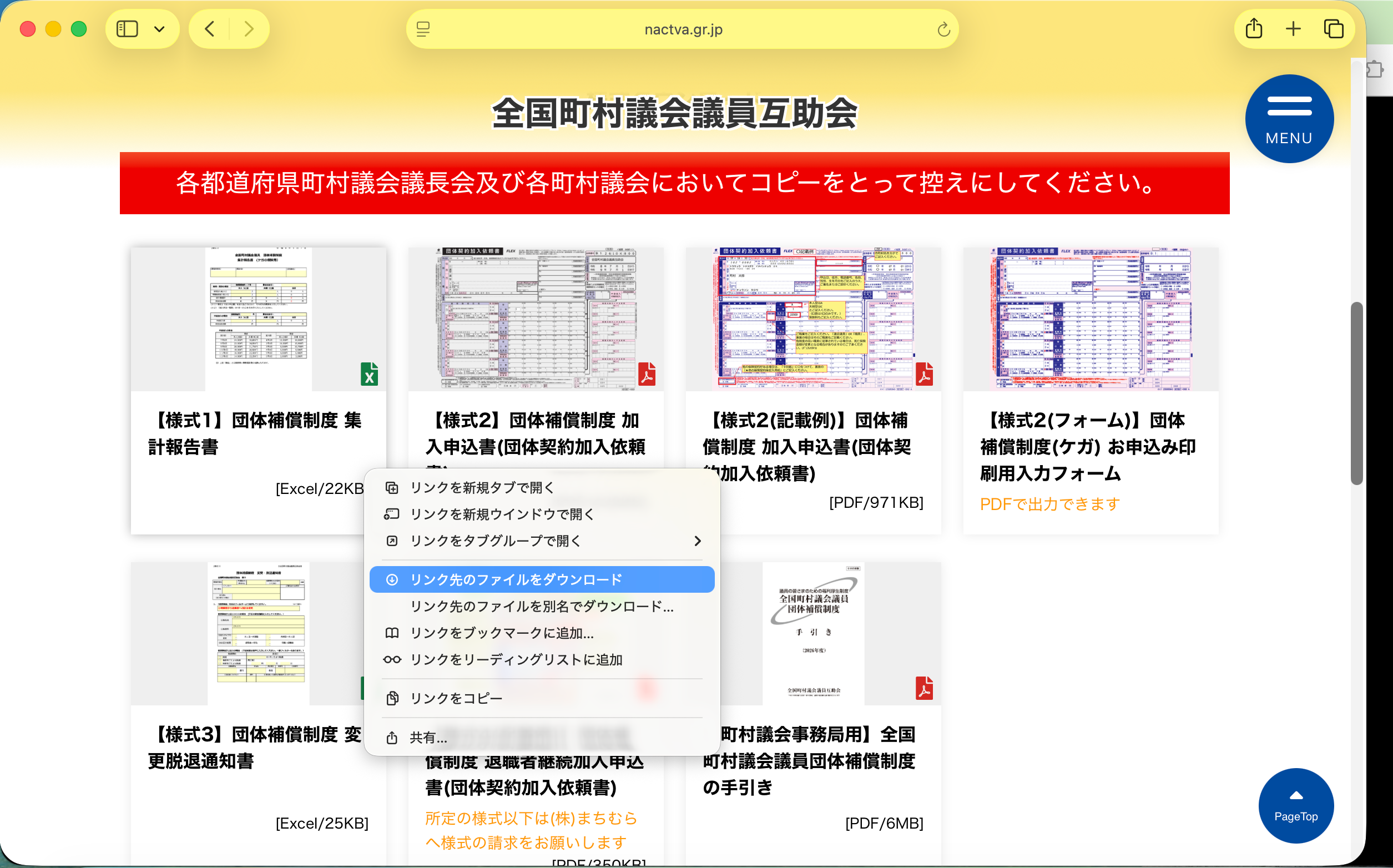Show the tab overview icon
Image resolution: width=1393 pixels, height=868 pixels.
point(1333,29)
